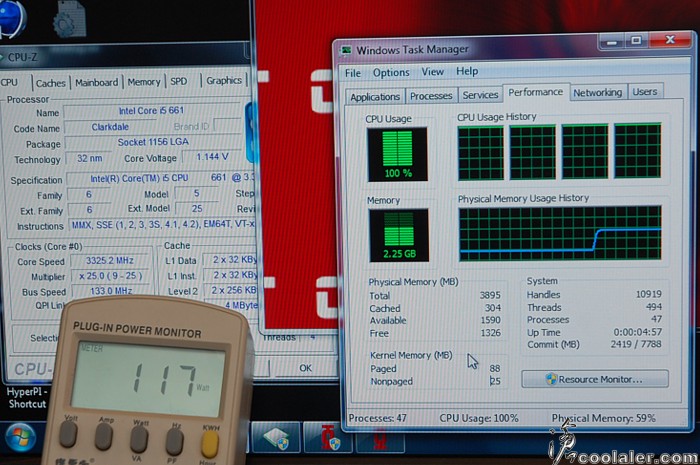Click the Total physical memory value 3895
The image size is (700, 465).
[490, 295]
